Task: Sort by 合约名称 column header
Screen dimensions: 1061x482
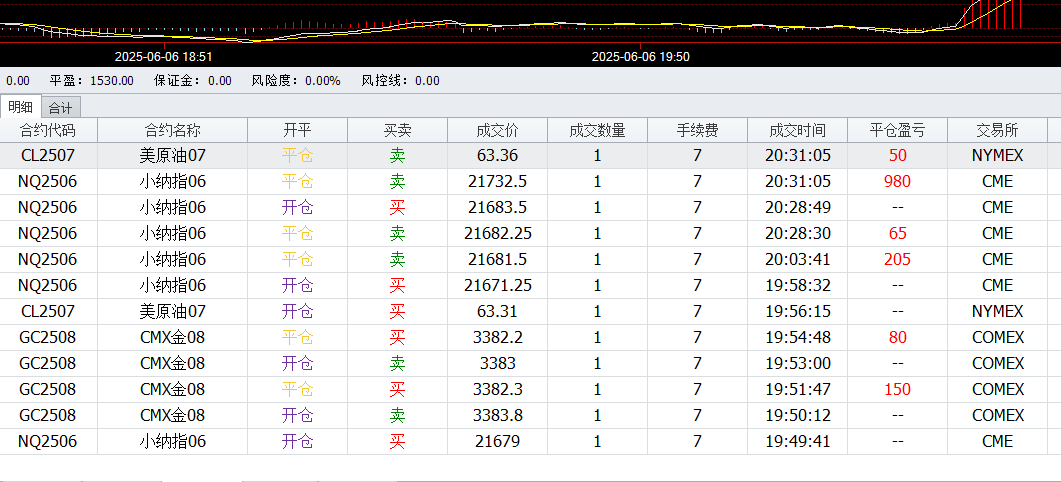Action: pos(173,130)
